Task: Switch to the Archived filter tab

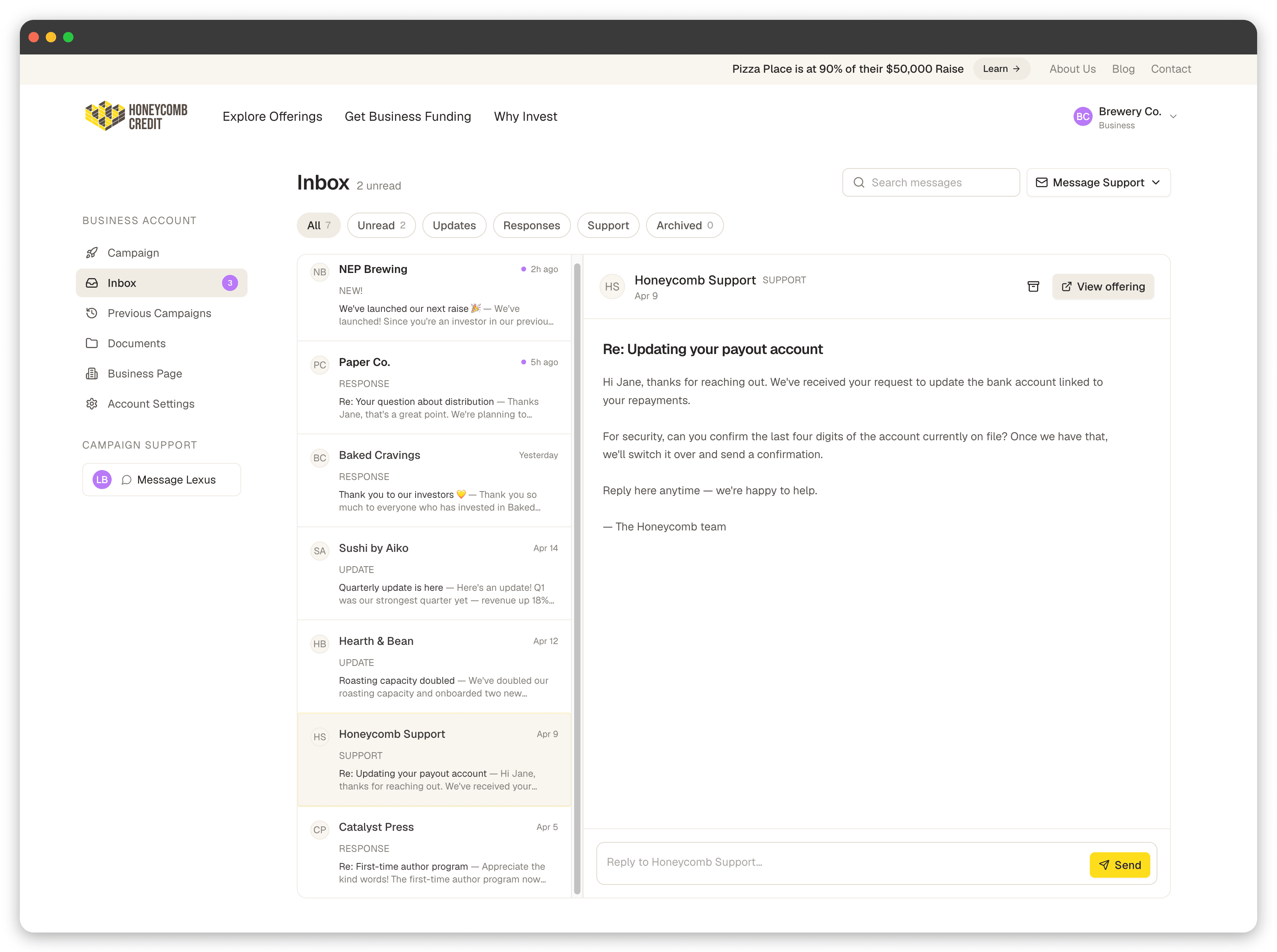Action: (685, 225)
